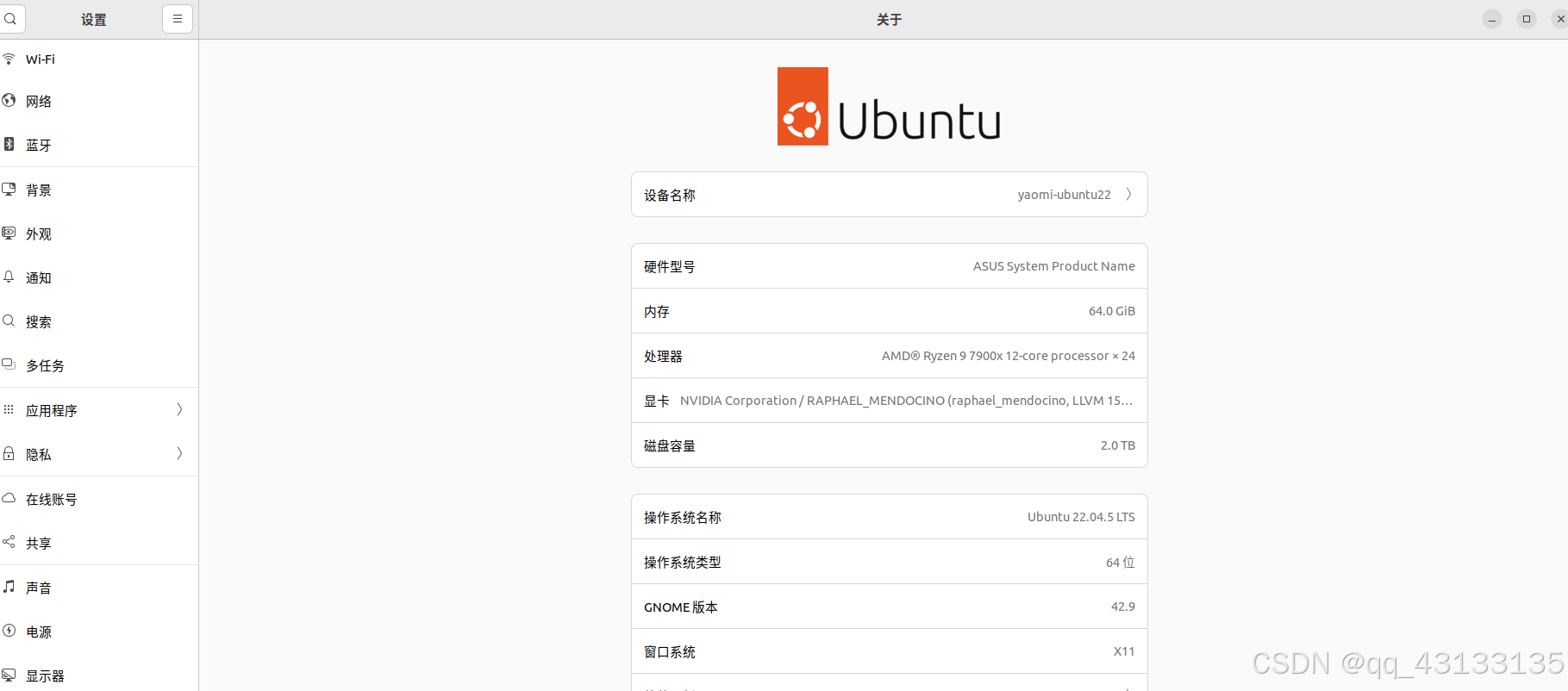1568x691 pixels.
Task: Click the 64 位 OS type value
Action: point(1121,563)
